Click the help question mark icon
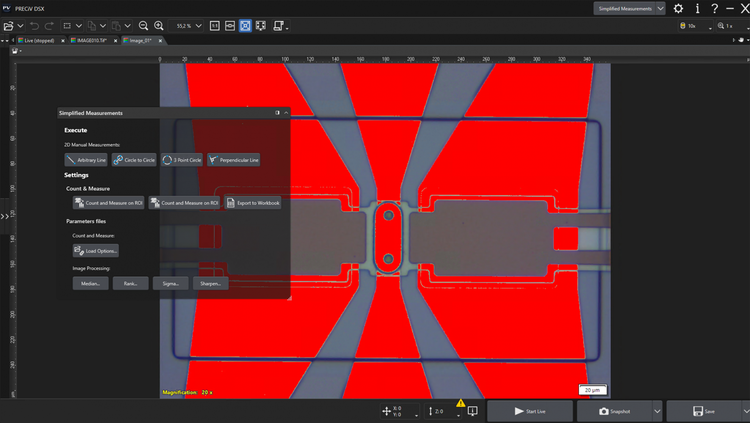The width and height of the screenshot is (750, 423). [x=714, y=8]
